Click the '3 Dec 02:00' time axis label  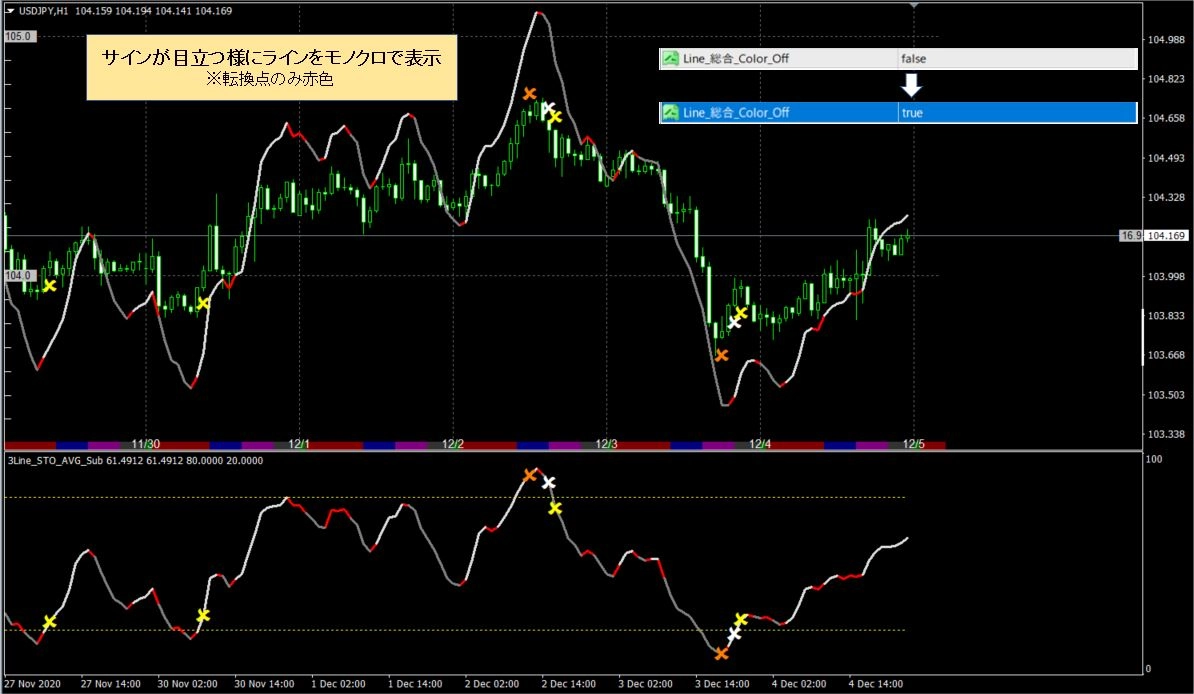[646, 683]
